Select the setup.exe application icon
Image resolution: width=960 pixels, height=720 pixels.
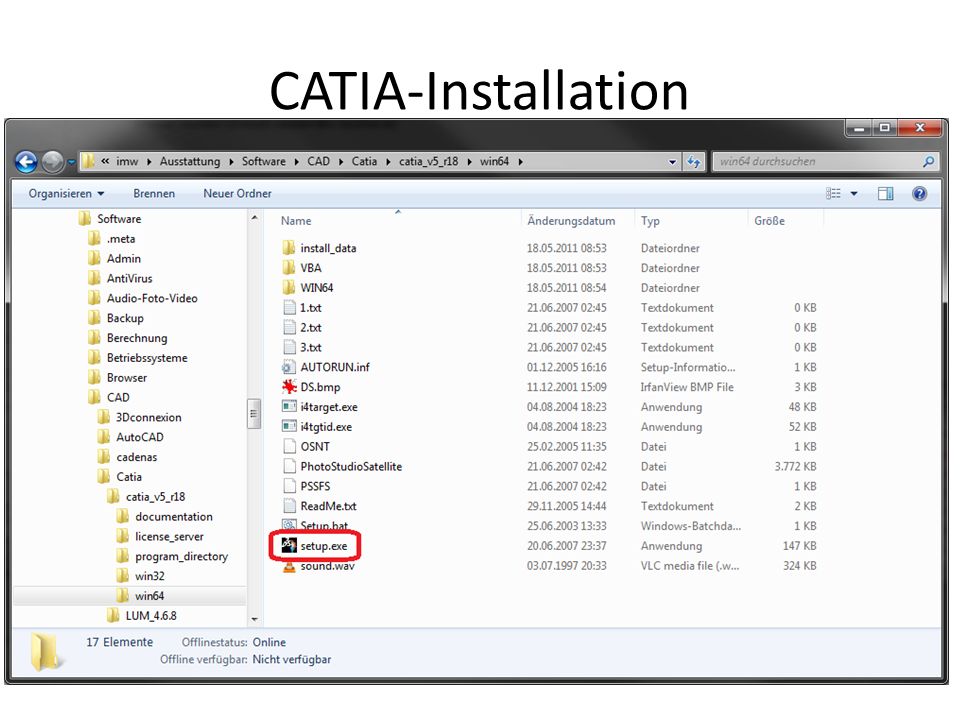289,545
